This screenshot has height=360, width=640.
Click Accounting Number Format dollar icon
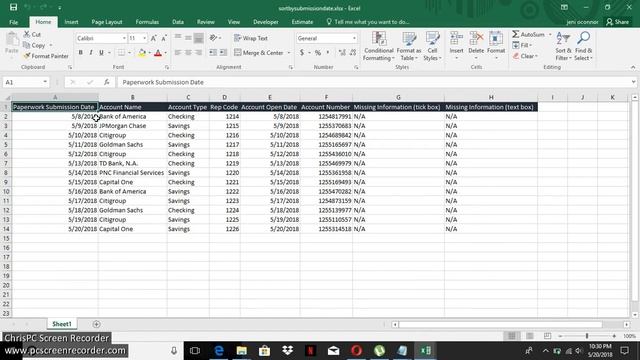(302, 53)
